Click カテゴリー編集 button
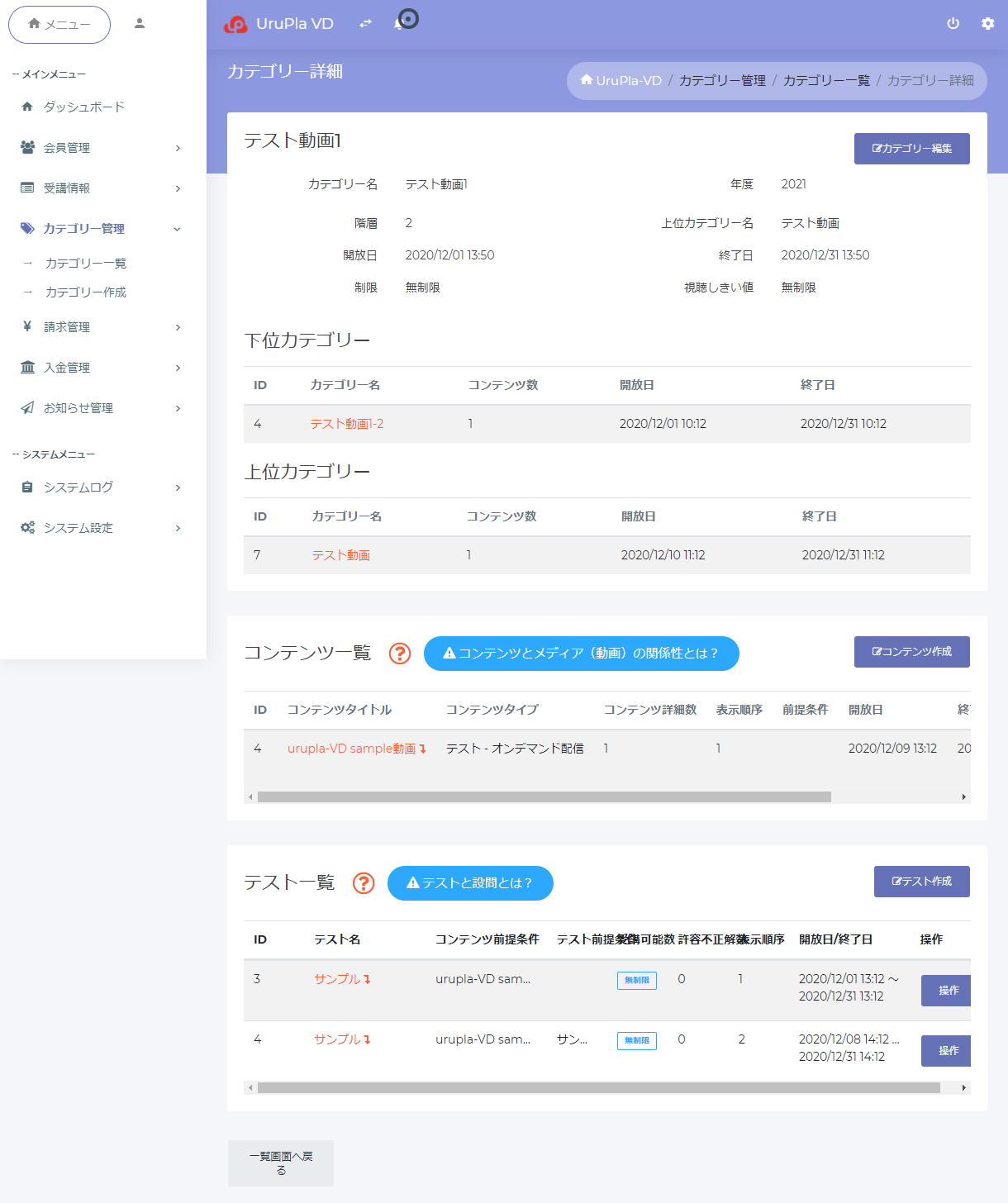1008x1203 pixels. point(912,149)
